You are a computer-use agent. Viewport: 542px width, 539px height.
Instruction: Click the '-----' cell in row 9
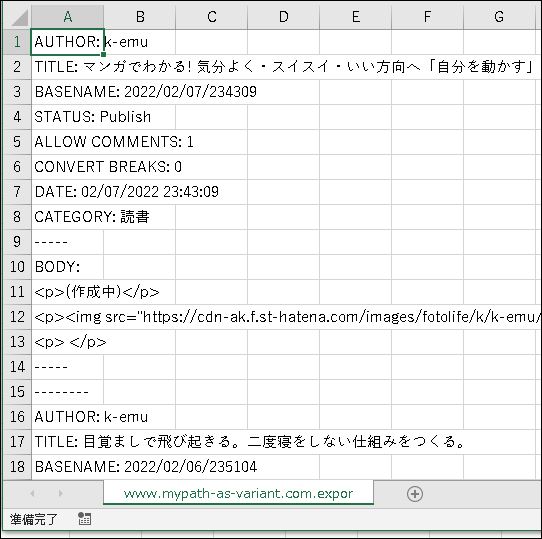(x=67, y=242)
